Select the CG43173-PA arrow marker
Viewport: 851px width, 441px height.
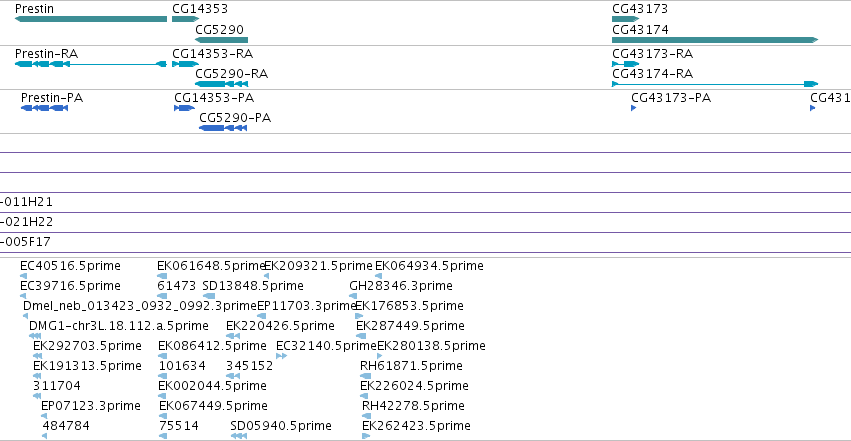tap(633, 108)
